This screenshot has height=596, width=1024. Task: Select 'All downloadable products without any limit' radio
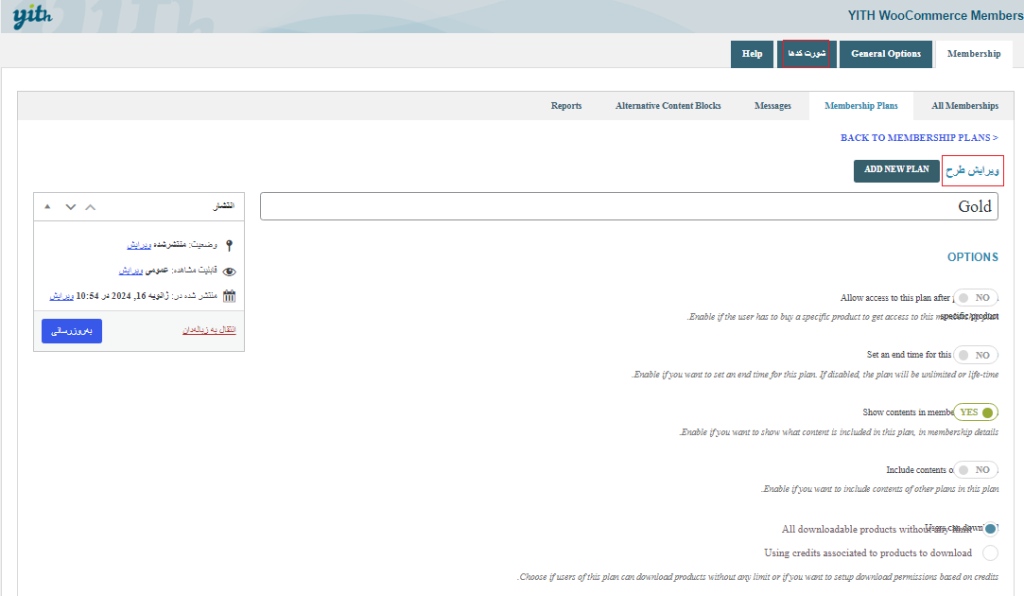[x=990, y=529]
